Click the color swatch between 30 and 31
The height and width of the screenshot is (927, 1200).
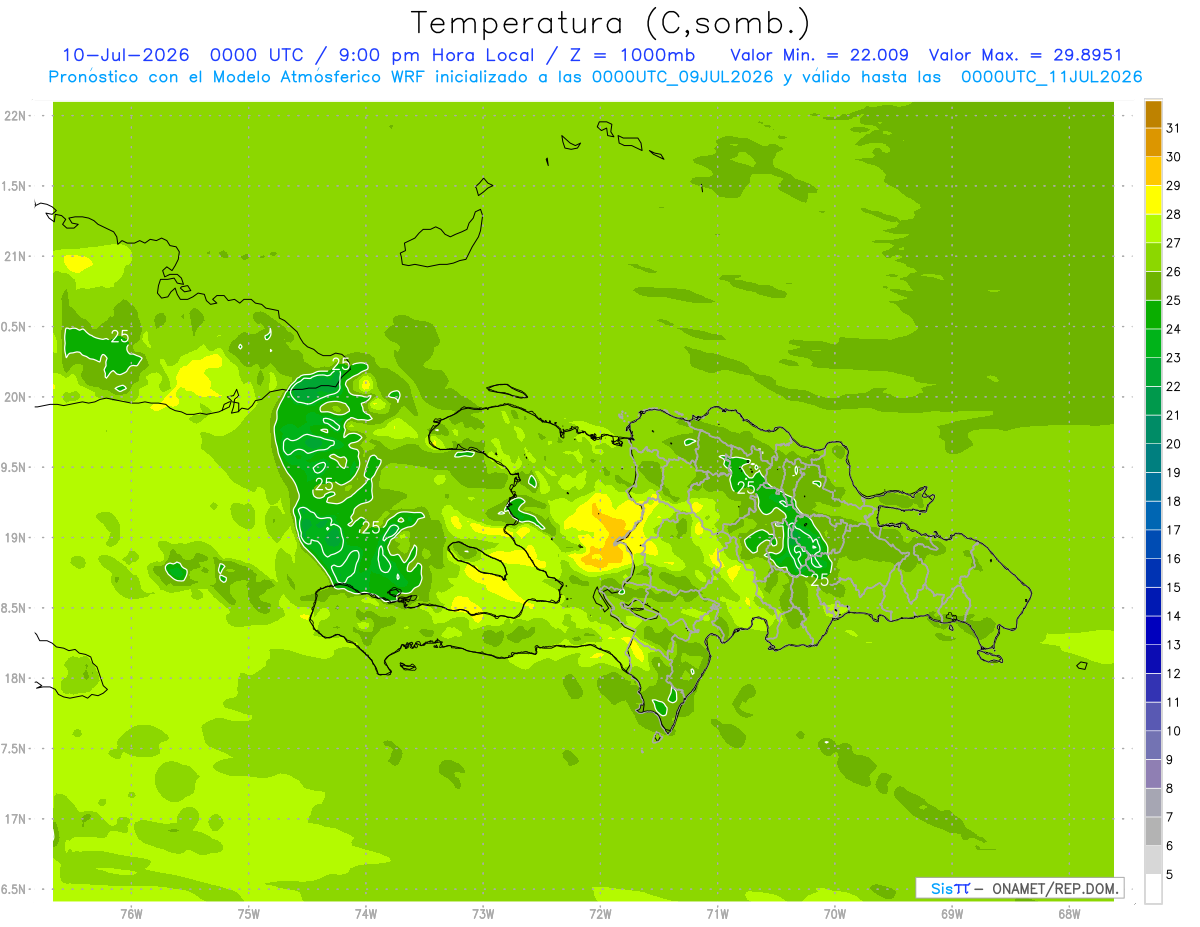(x=1153, y=143)
